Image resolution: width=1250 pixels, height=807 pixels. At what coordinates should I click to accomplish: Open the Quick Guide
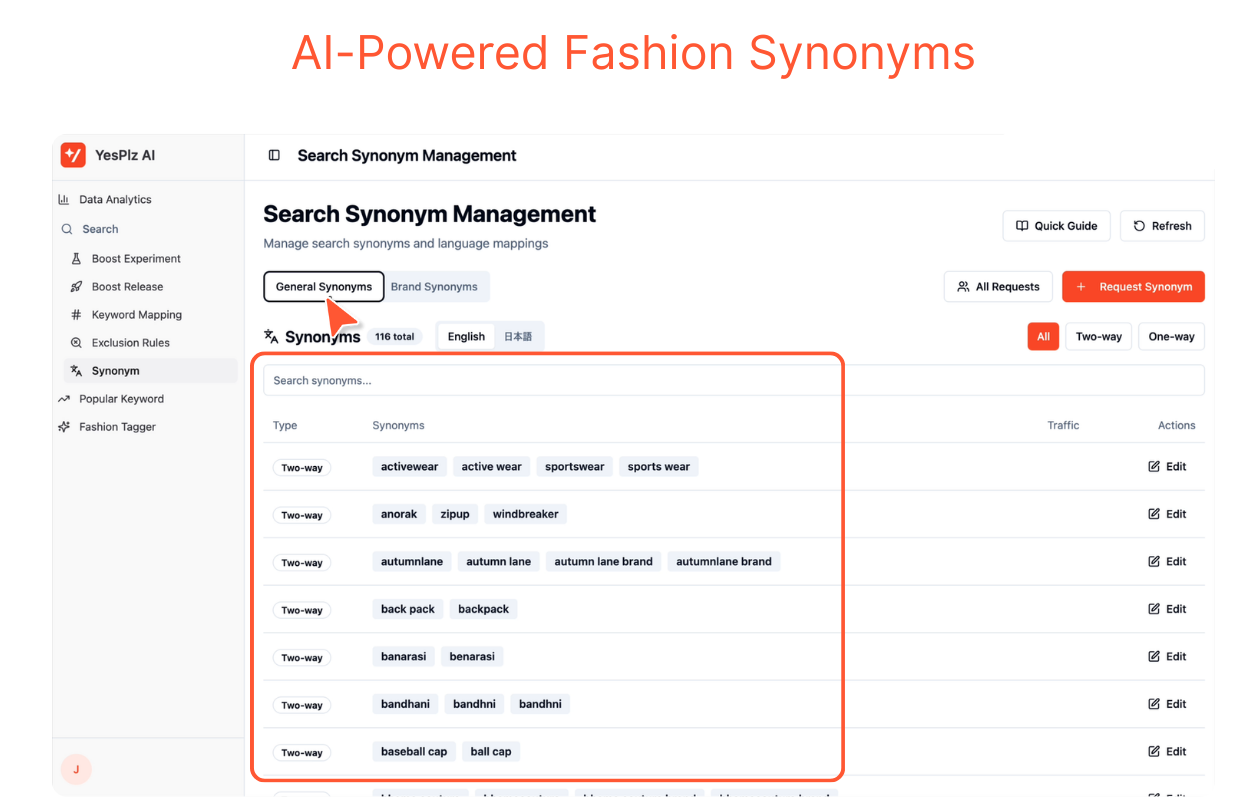pyautogui.click(x=1056, y=226)
